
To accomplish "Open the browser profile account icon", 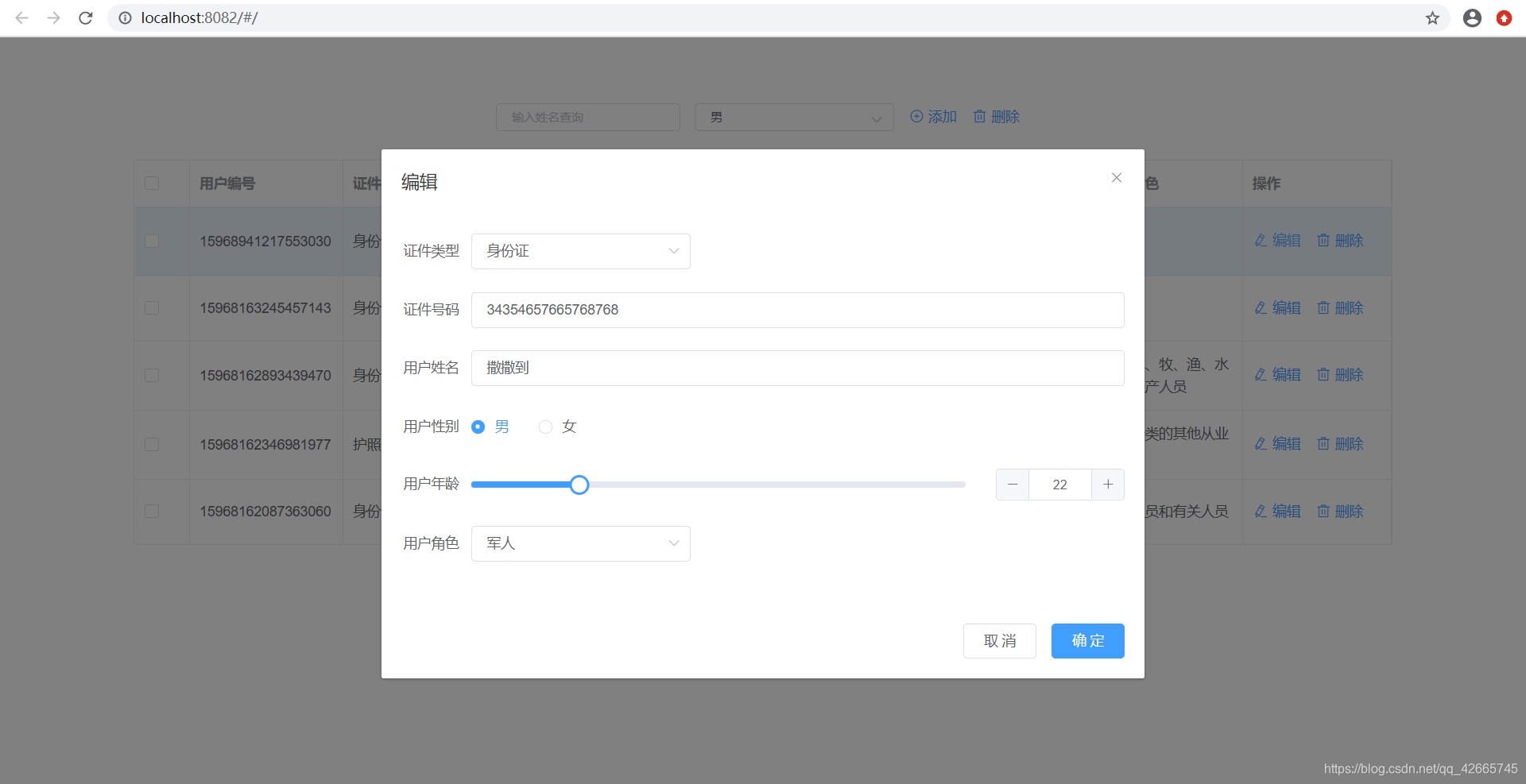I will pyautogui.click(x=1472, y=17).
